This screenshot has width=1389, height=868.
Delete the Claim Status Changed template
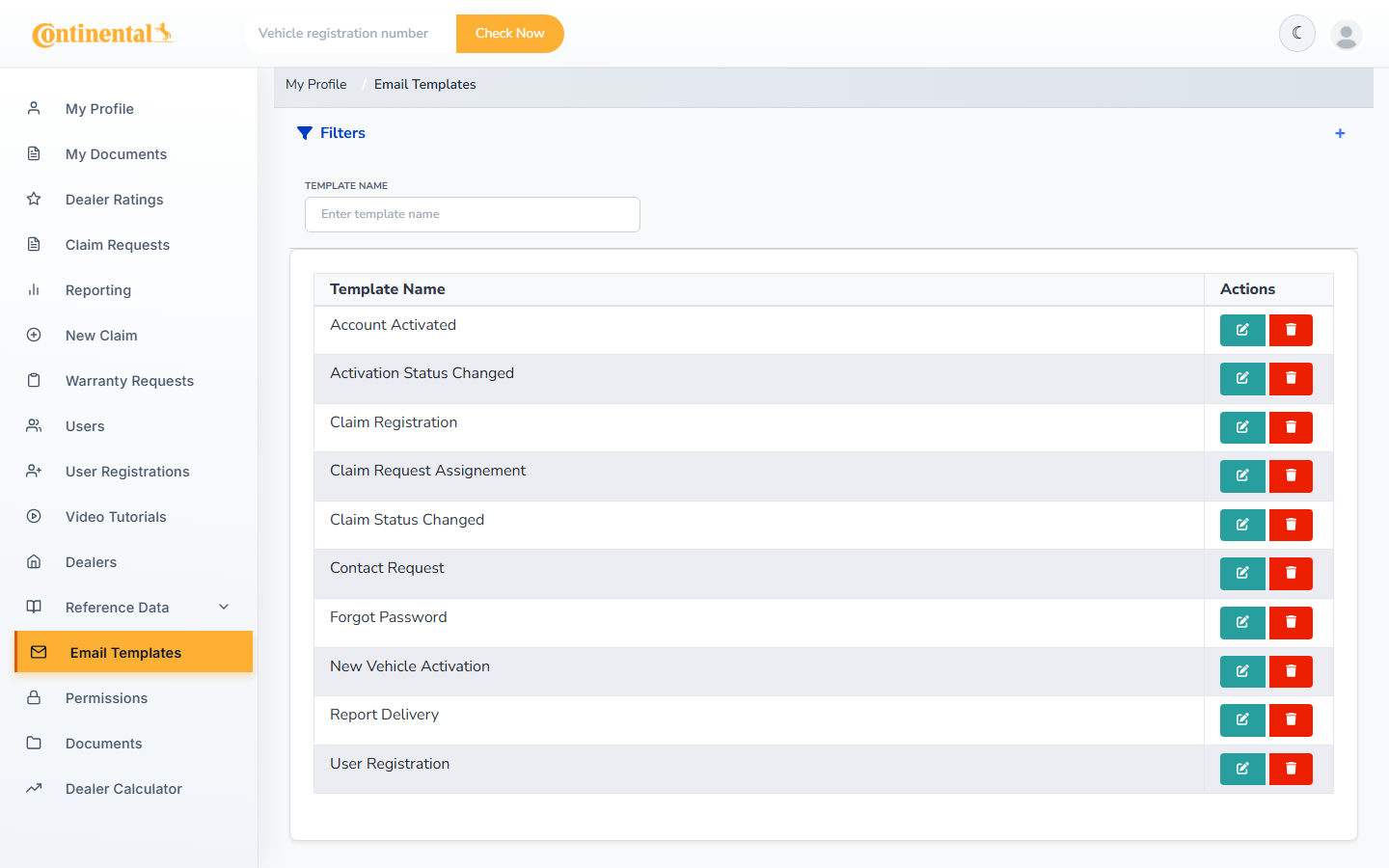pos(1291,525)
